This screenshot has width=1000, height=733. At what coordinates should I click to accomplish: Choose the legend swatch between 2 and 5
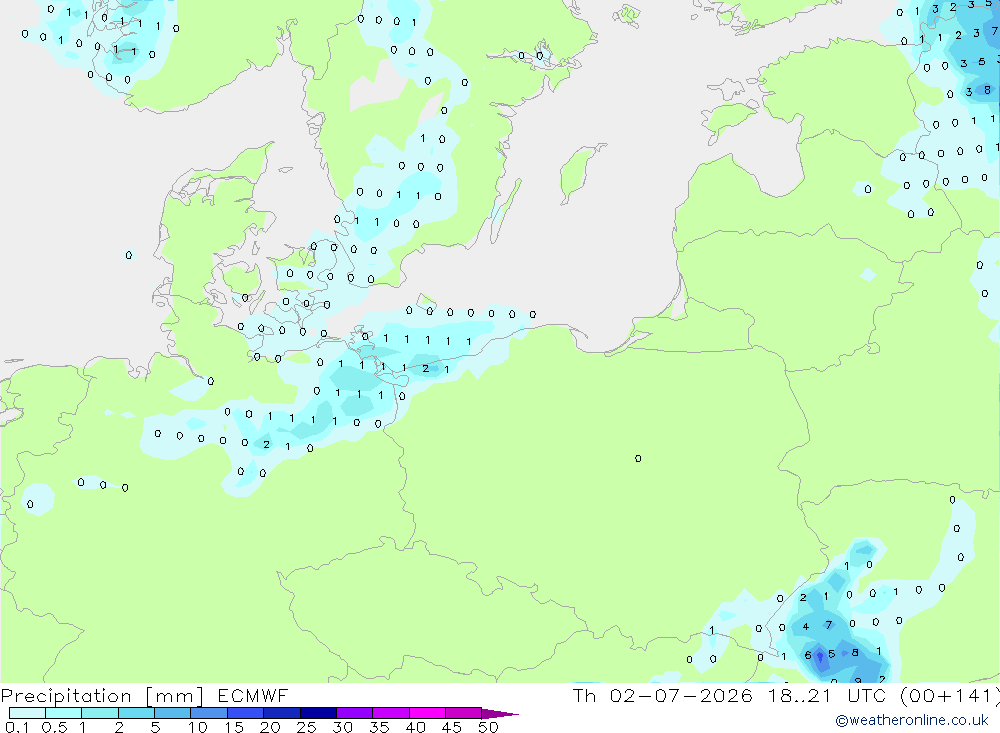[136, 713]
